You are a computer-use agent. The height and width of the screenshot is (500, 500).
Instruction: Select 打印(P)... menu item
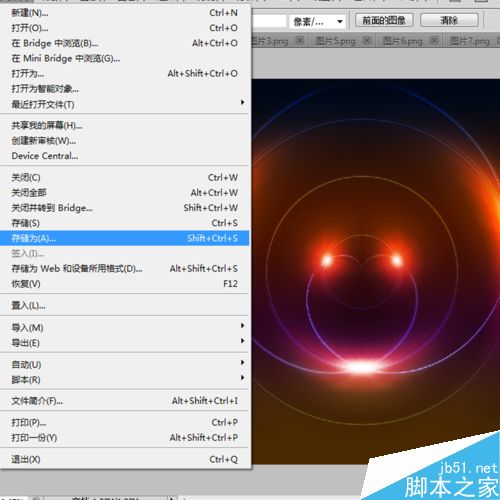click(125, 423)
